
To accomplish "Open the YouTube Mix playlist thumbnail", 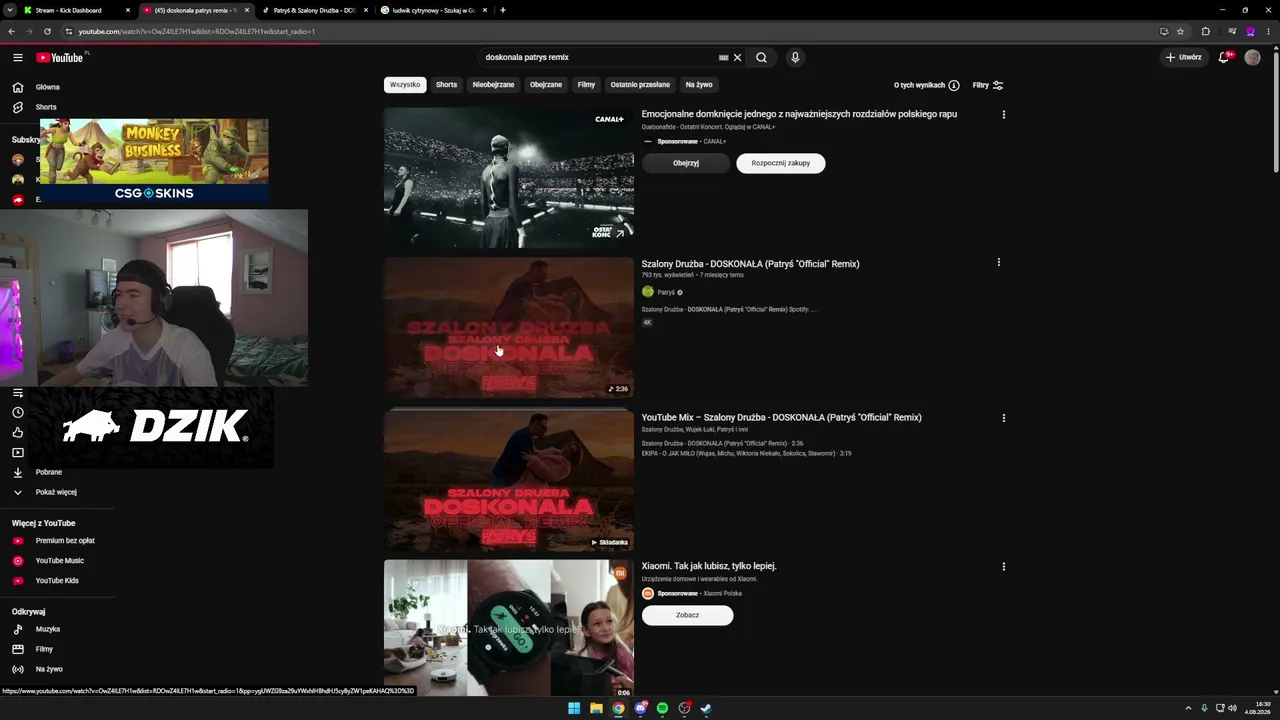I will point(509,480).
